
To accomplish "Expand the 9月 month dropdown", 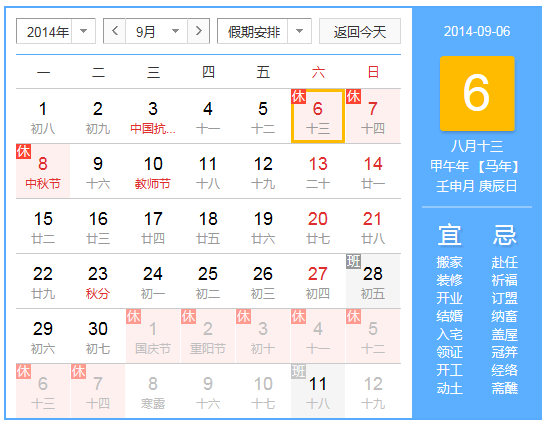I will pos(157,31).
